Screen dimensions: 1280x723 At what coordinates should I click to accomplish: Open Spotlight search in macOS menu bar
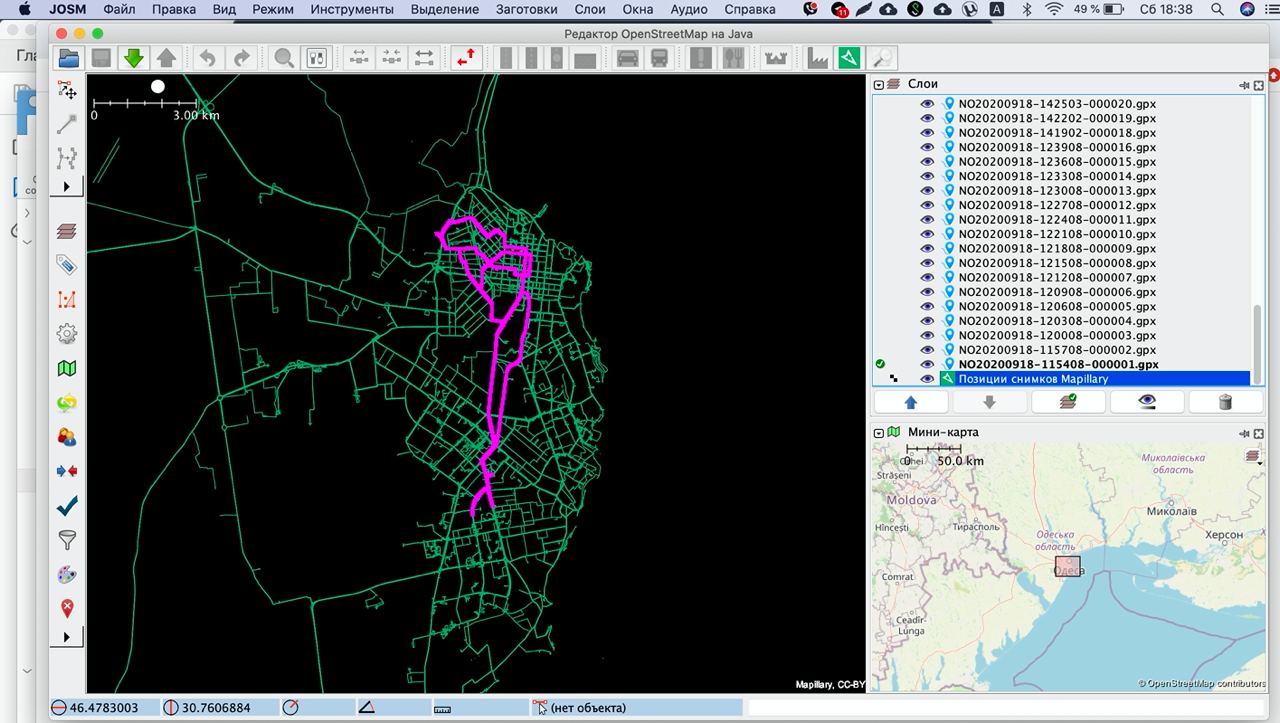point(1216,9)
